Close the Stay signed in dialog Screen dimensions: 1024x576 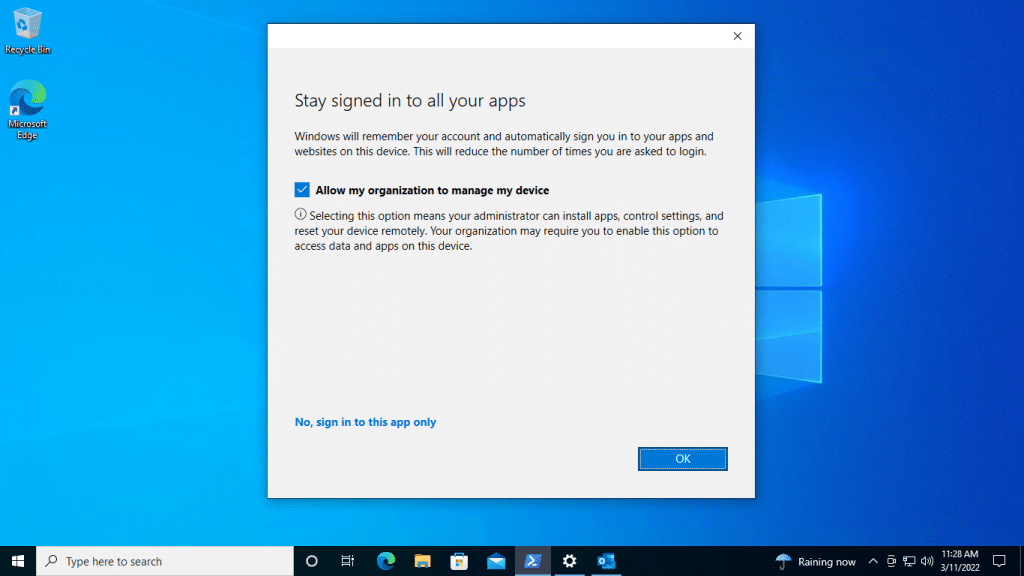click(737, 36)
